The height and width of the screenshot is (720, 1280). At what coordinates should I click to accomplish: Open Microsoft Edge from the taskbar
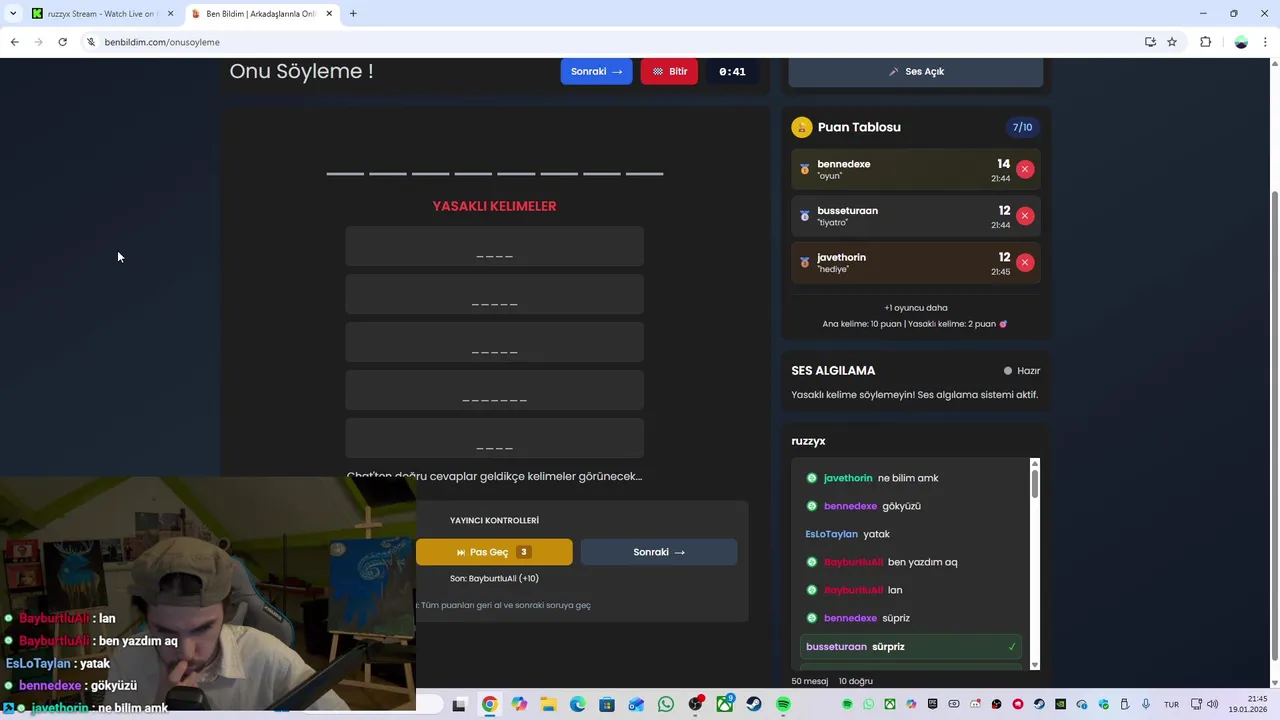pyautogui.click(x=578, y=705)
